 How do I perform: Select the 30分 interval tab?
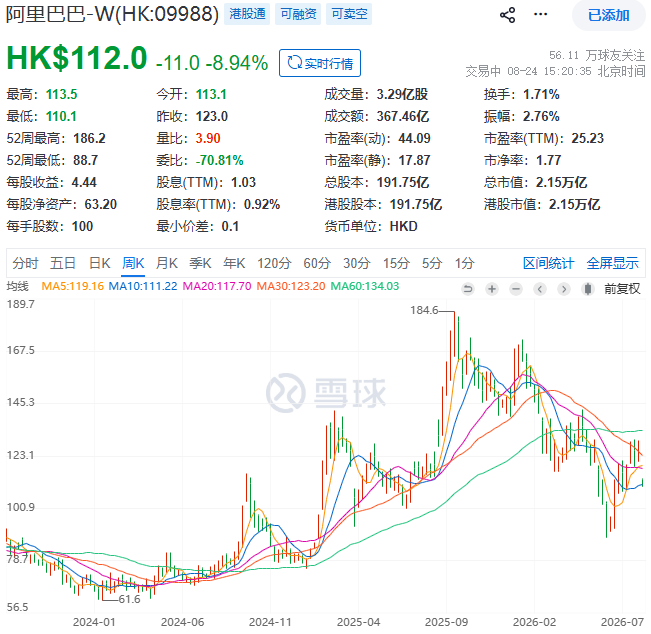click(x=357, y=263)
